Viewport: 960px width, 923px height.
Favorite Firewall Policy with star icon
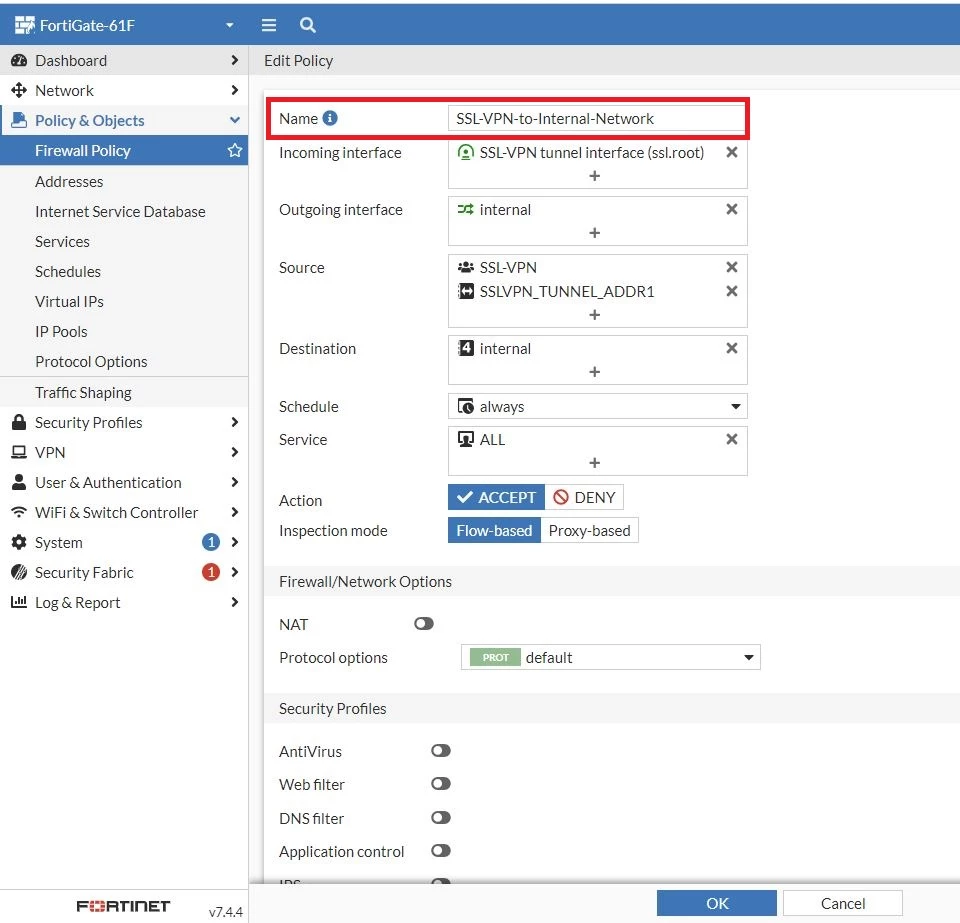click(234, 151)
